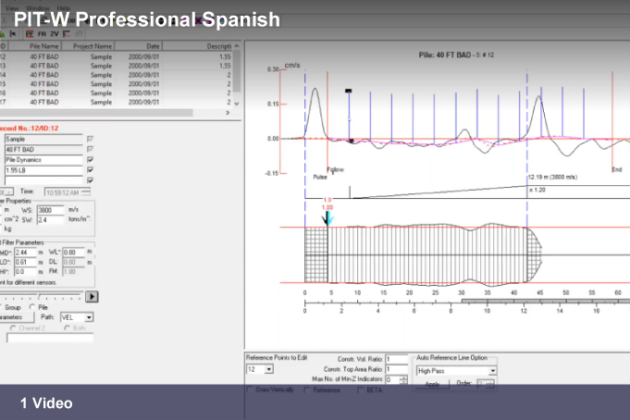The height and width of the screenshot is (420, 630).
Task: Click the slider handle above Group/Pile
Action: (x=39, y=296)
